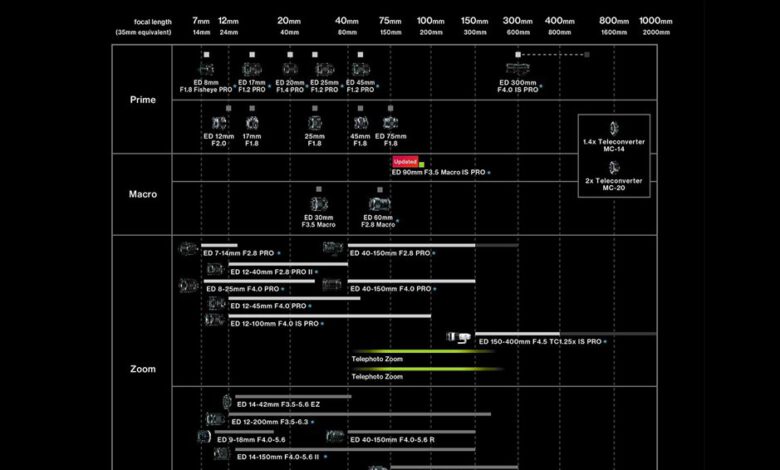Click the ED 20mm F1.4 PRO lens image
This screenshot has width=780, height=470.
click(290, 69)
